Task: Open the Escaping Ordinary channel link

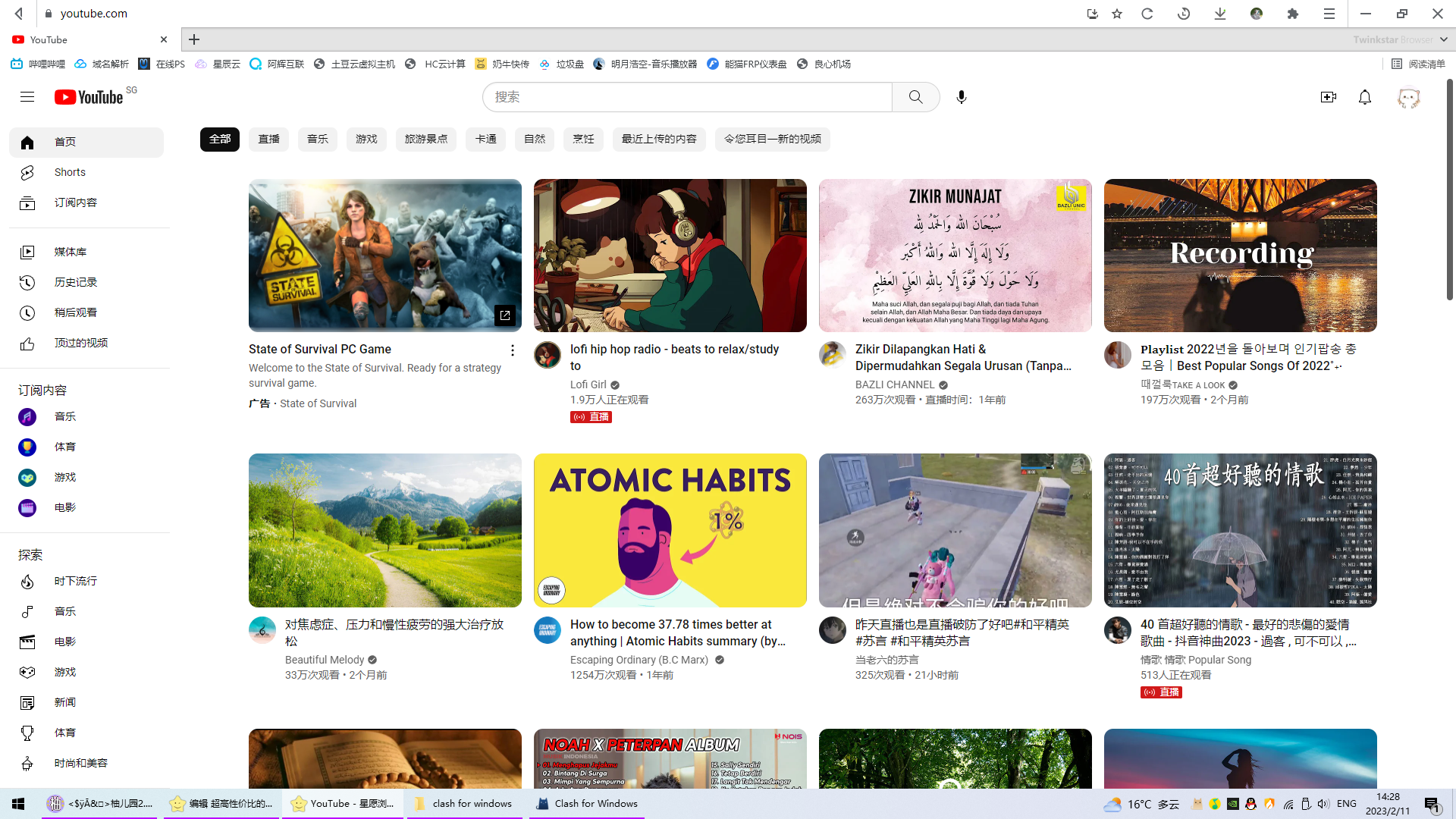Action: pyautogui.click(x=639, y=660)
